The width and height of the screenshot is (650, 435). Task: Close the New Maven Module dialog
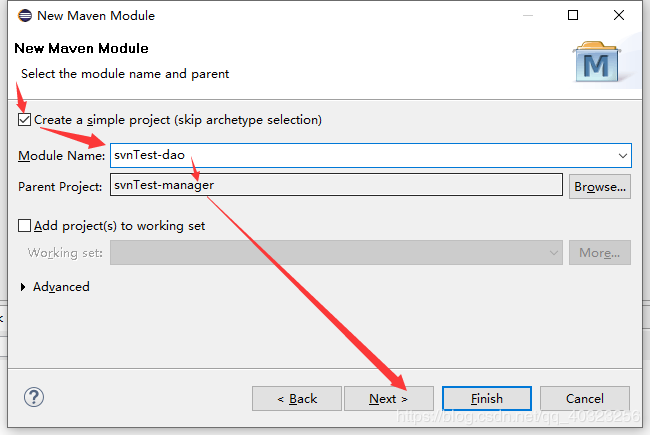pos(619,16)
